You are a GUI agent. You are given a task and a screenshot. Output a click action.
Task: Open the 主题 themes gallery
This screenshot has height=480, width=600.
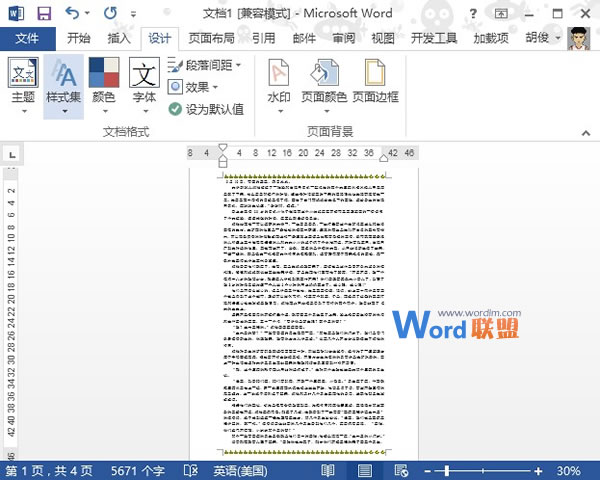click(x=23, y=86)
